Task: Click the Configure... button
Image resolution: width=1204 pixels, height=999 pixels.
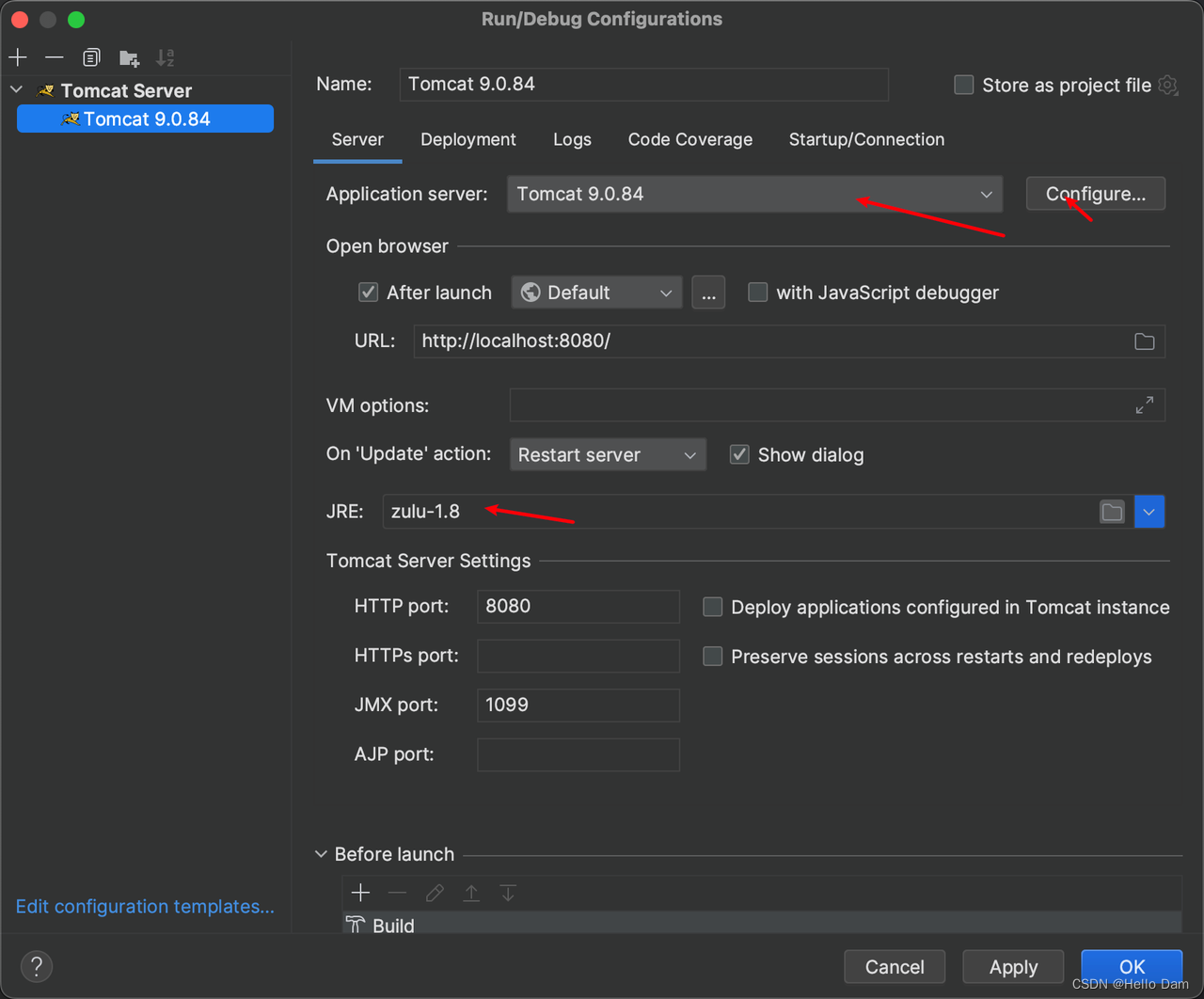Action: click(x=1096, y=194)
